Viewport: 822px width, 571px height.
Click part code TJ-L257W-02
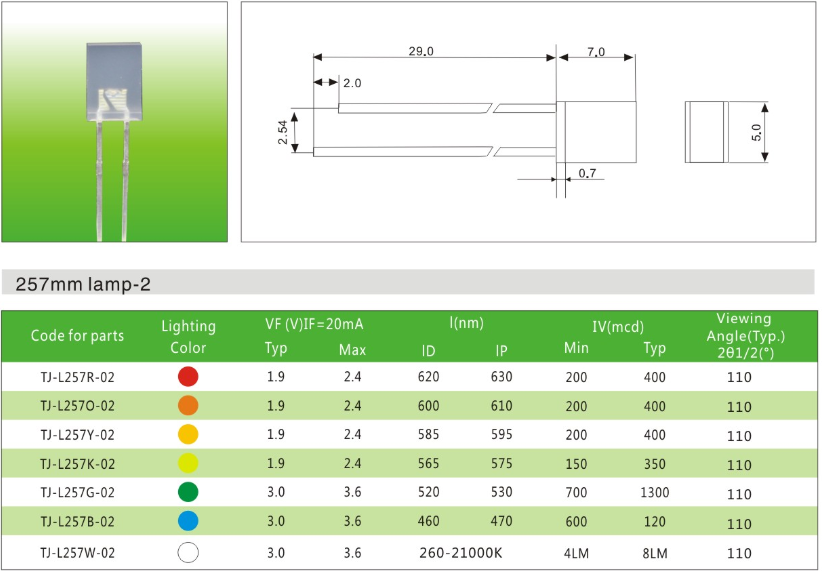click(x=77, y=552)
